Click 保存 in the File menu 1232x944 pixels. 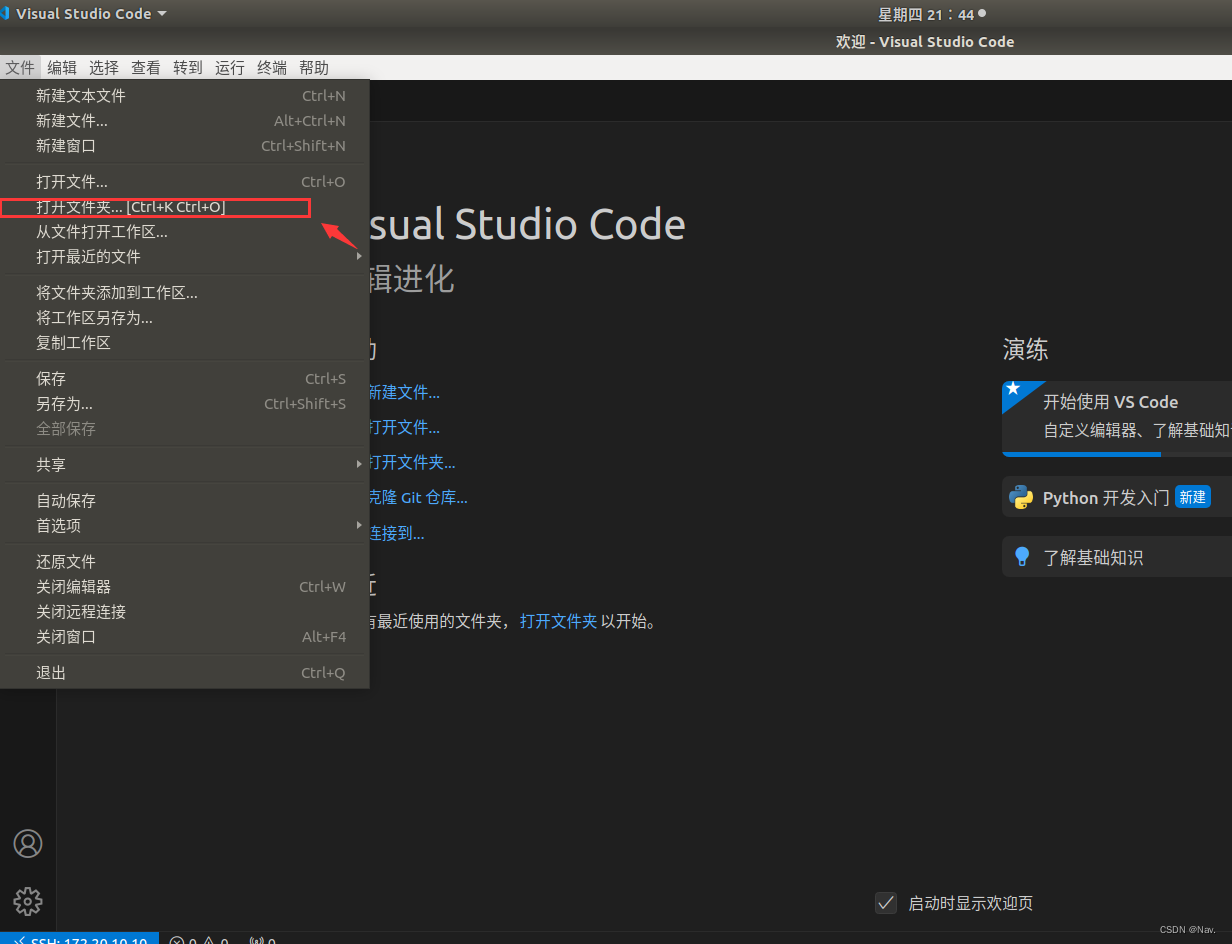coord(185,379)
